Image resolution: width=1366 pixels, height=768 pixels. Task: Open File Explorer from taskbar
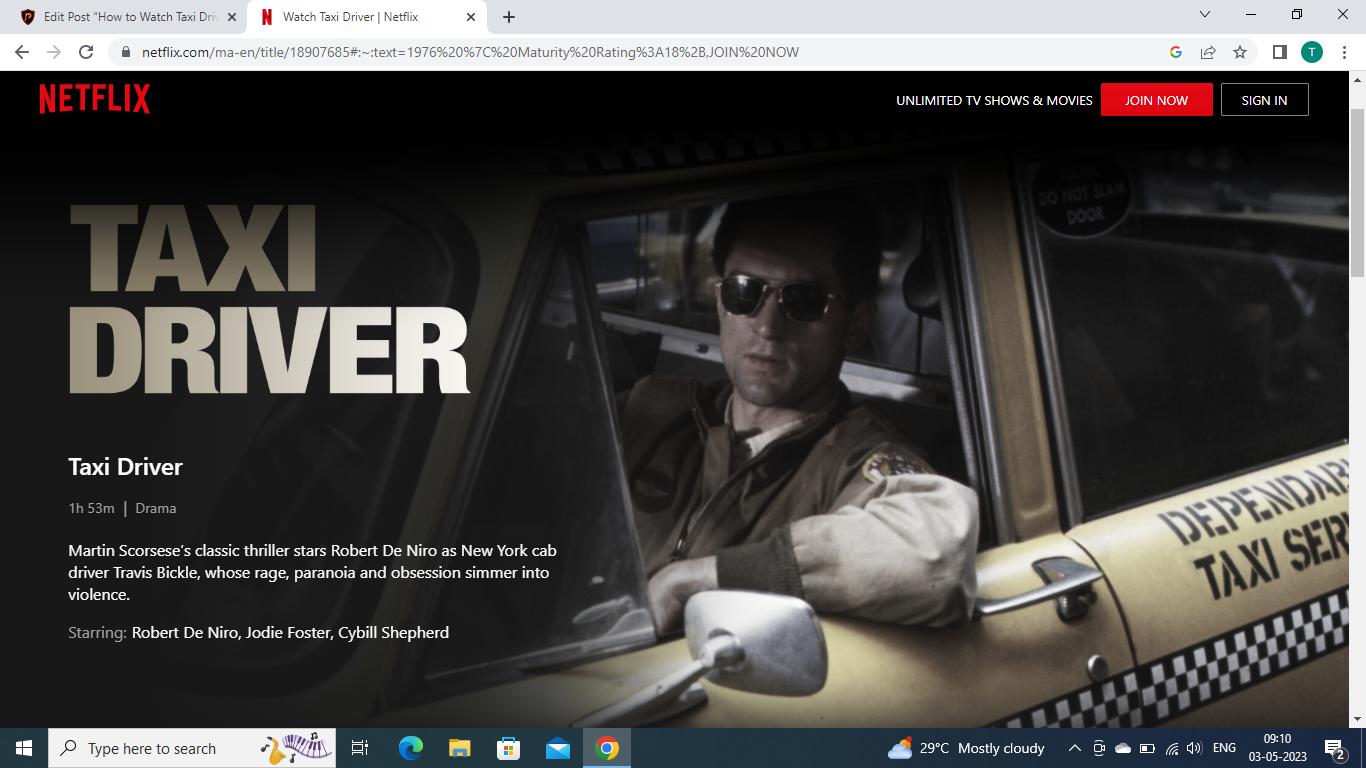[459, 748]
